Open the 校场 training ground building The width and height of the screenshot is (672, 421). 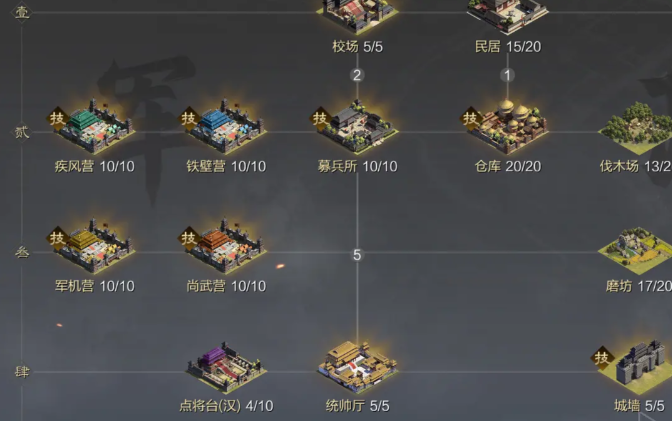[357, 16]
